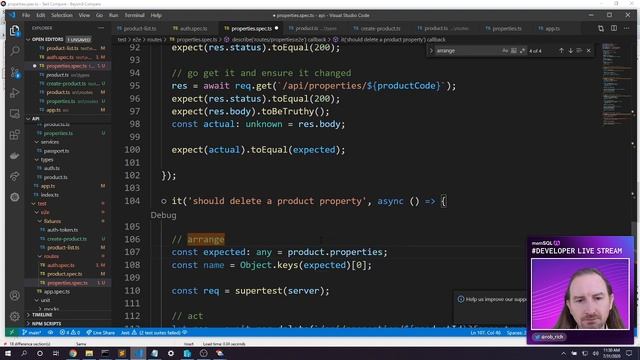The height and width of the screenshot is (360, 640).
Task: Open Task View on the taskbar
Action: (x=56, y=353)
